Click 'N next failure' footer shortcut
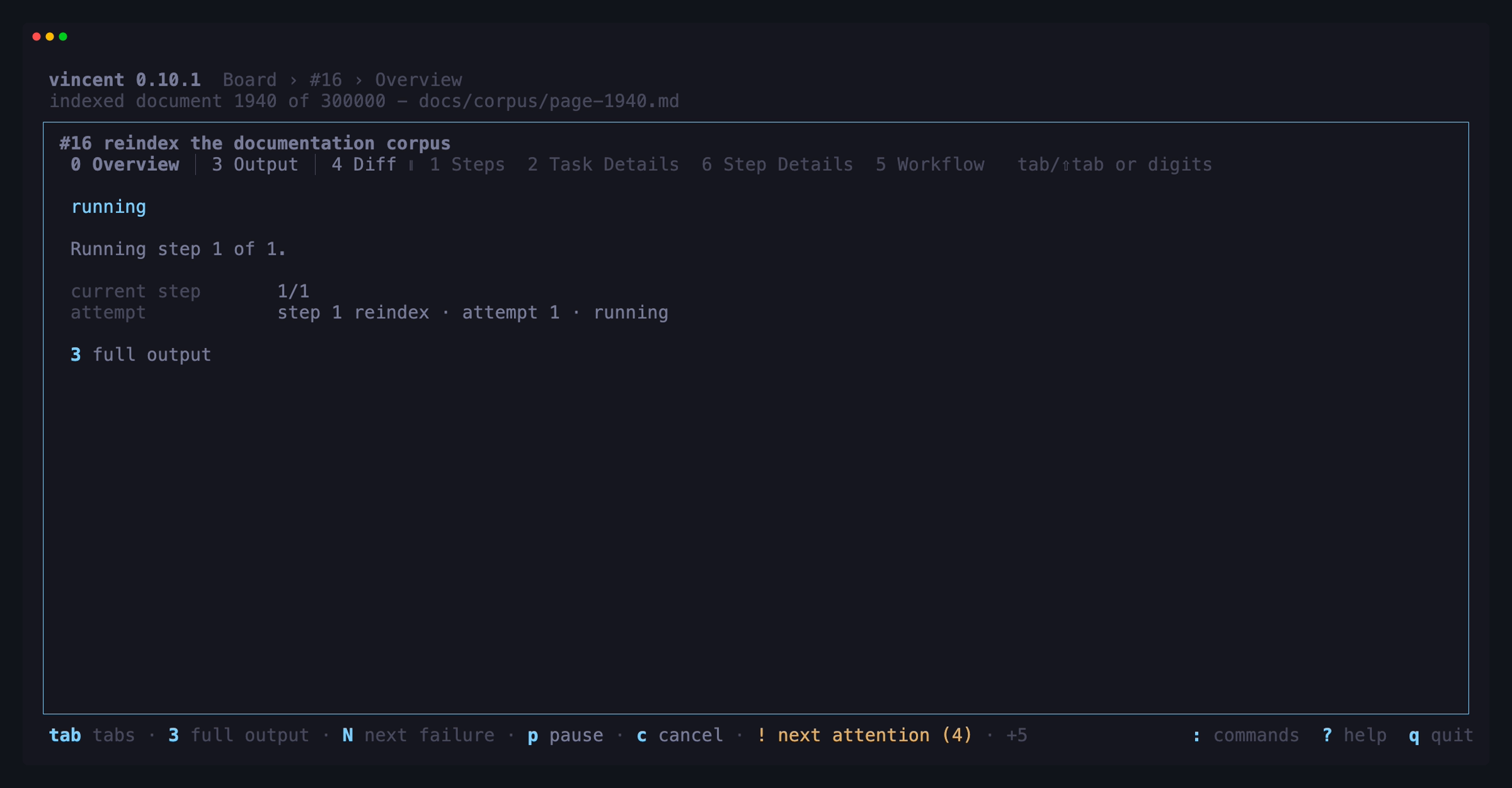Screen dimensions: 1512x788 418,735
